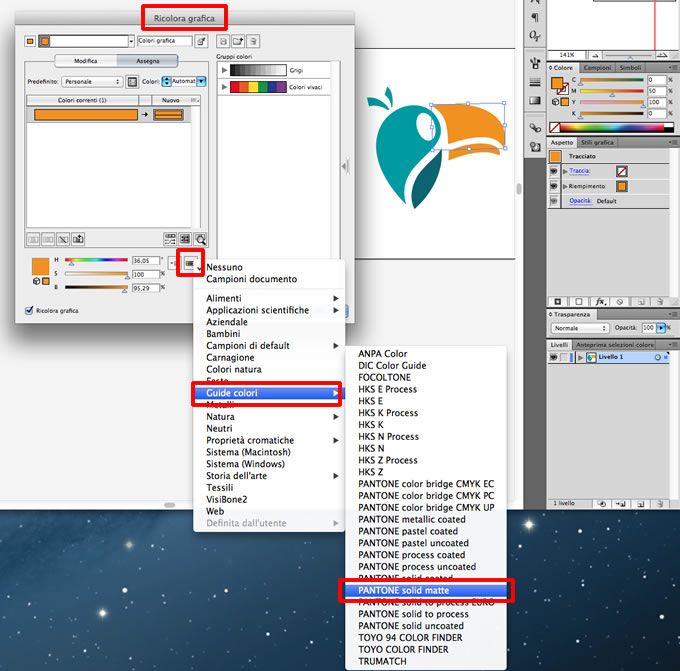The image size is (680, 671).
Task: Open the gradient panel icon in the dock
Action: (535, 101)
